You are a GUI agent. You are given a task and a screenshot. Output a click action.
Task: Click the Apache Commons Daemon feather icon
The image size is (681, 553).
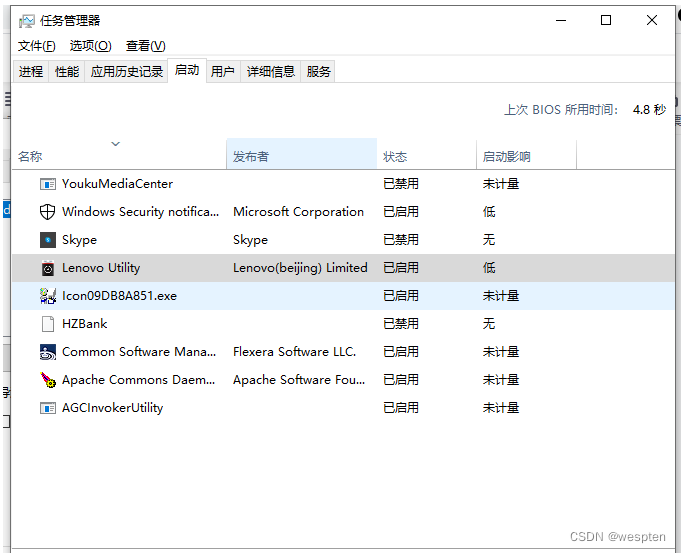tap(48, 380)
